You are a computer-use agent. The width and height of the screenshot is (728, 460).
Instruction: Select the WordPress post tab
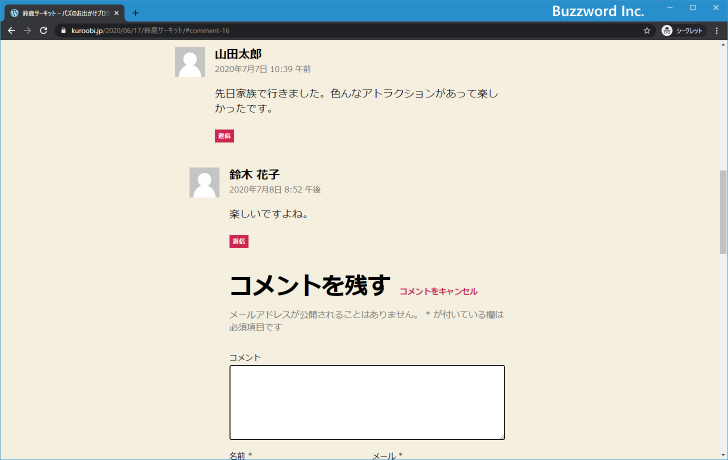click(60, 13)
